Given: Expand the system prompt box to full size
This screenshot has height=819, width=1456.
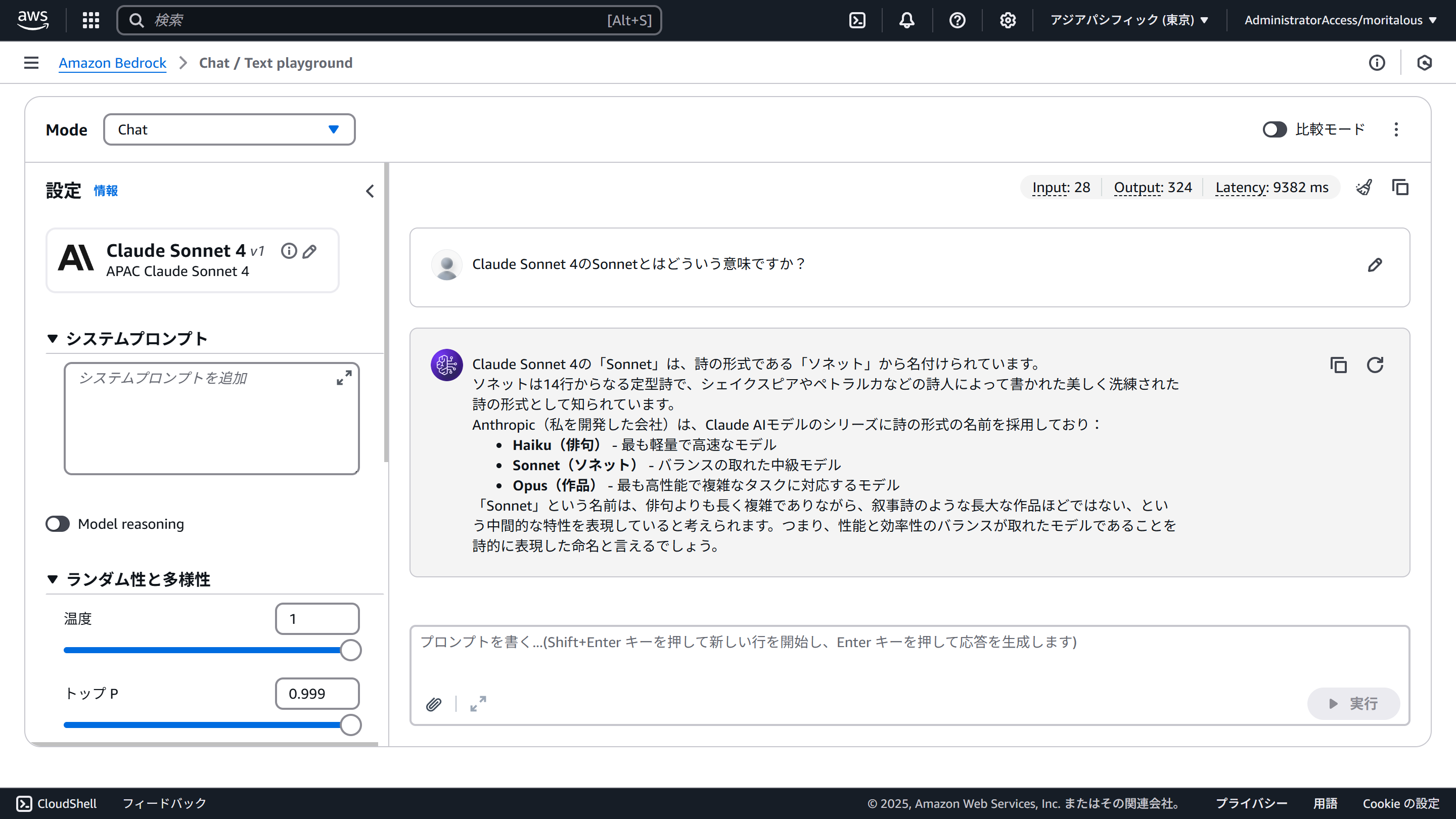Looking at the screenshot, I should 344,378.
